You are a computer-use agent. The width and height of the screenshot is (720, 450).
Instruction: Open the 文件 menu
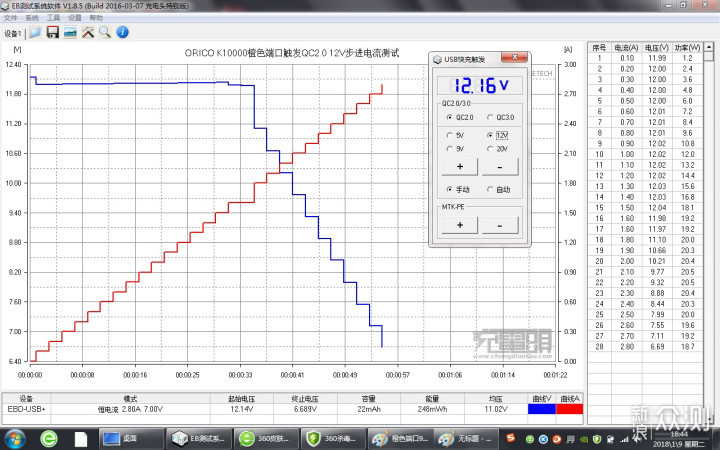coord(10,18)
